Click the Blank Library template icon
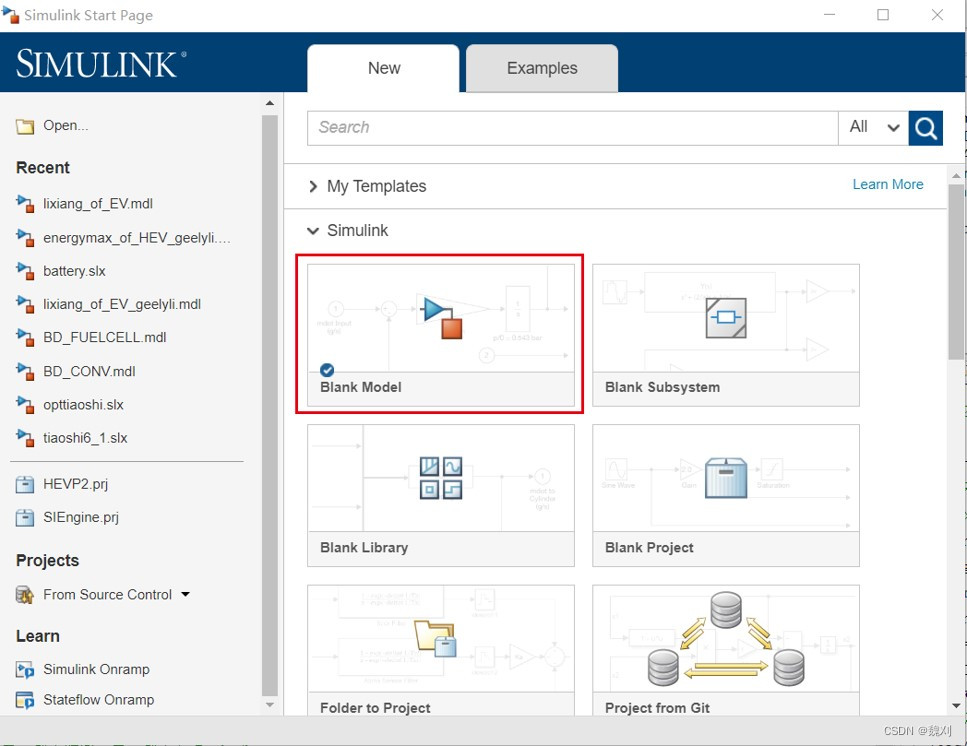 pos(441,478)
